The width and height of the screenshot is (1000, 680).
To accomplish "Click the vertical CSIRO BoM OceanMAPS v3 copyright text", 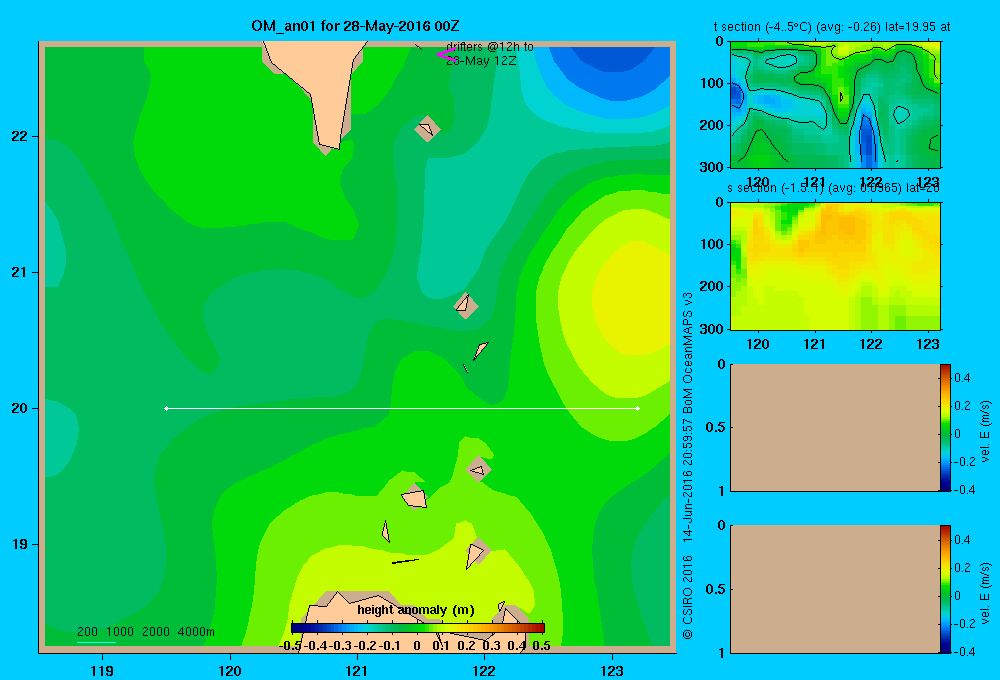I will 688,466.
